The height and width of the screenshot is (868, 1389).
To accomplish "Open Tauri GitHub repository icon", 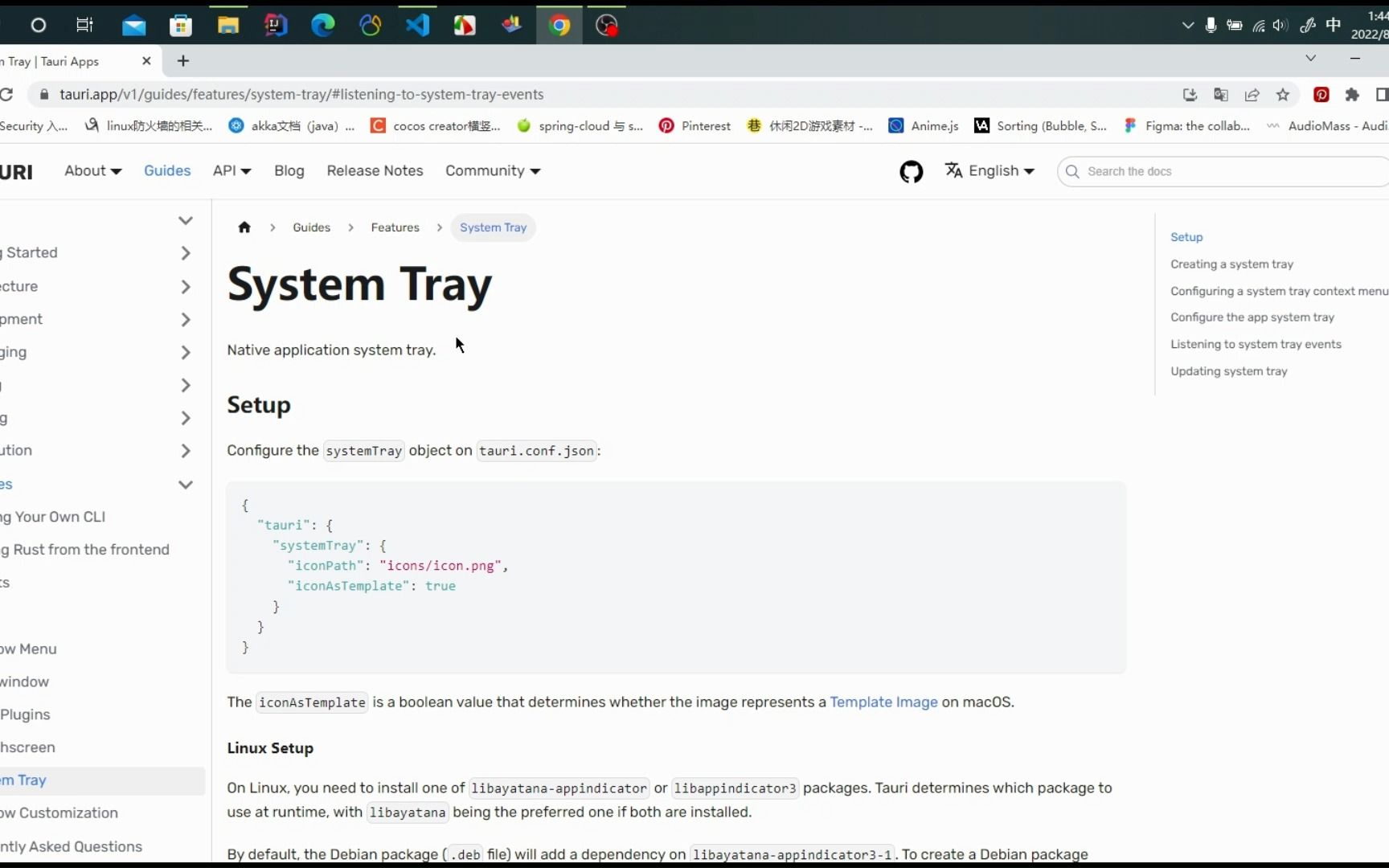I will (x=912, y=171).
